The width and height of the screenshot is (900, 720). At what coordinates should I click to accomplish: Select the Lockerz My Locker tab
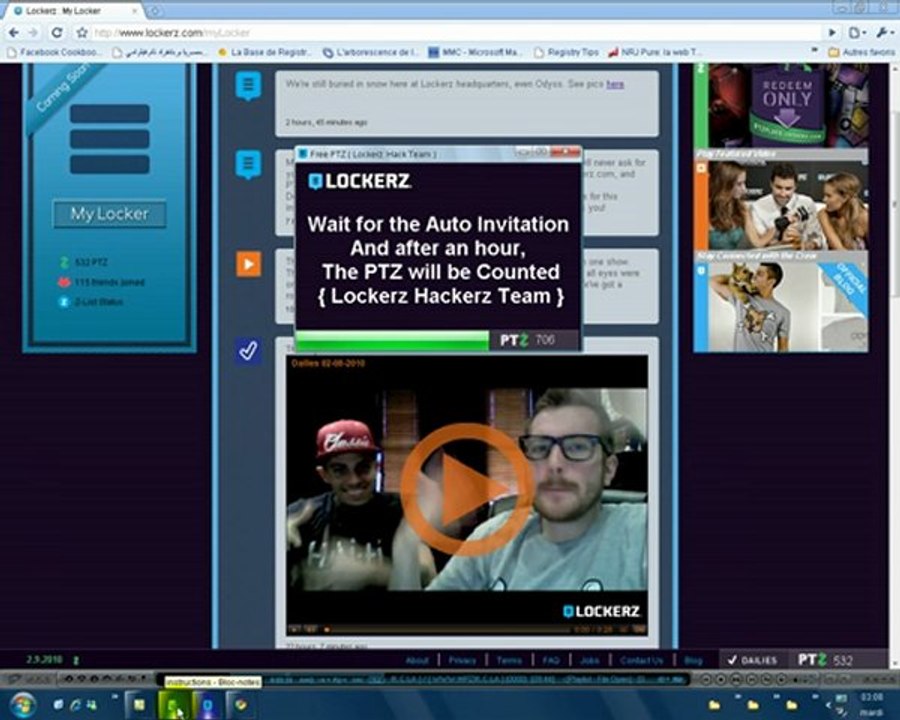(70, 11)
